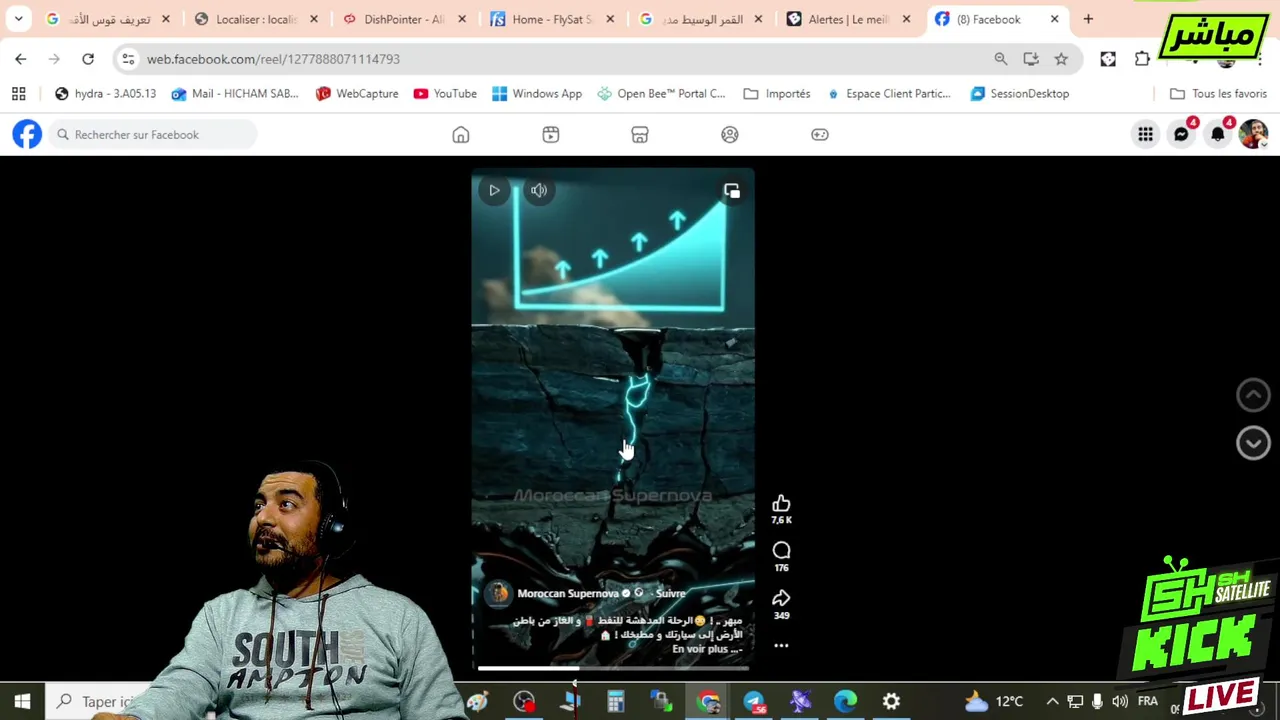Bookmark this page with the star

(1061, 59)
